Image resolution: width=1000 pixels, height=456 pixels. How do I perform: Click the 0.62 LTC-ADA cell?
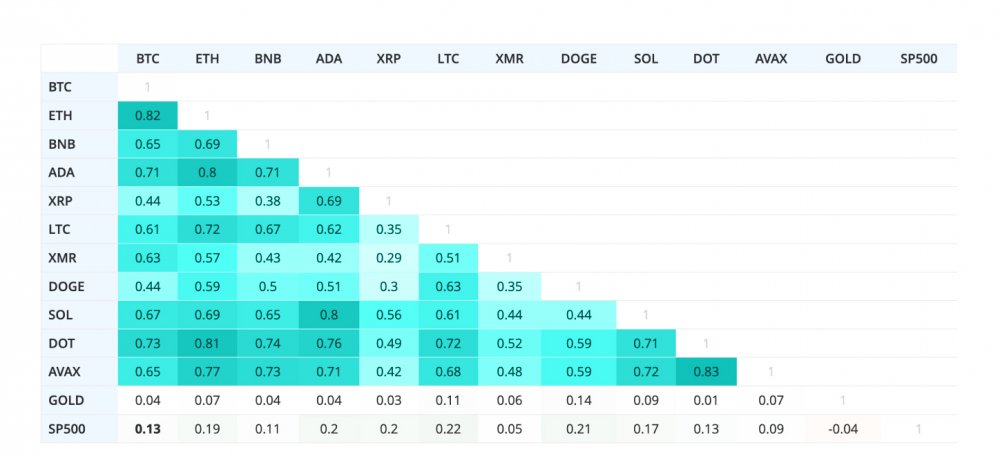pyautogui.click(x=329, y=230)
